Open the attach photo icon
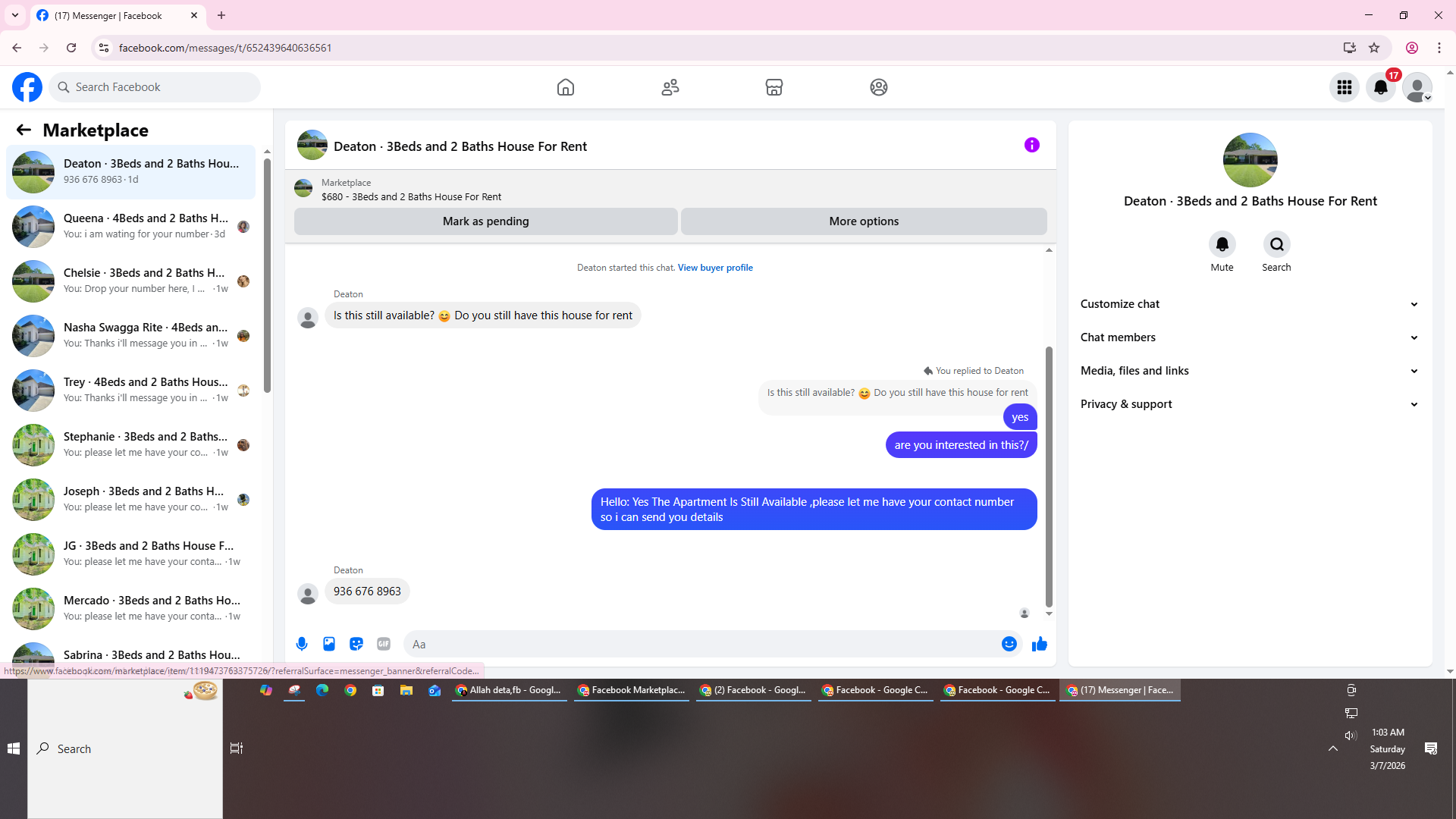This screenshot has width=1456, height=819. pyautogui.click(x=329, y=644)
